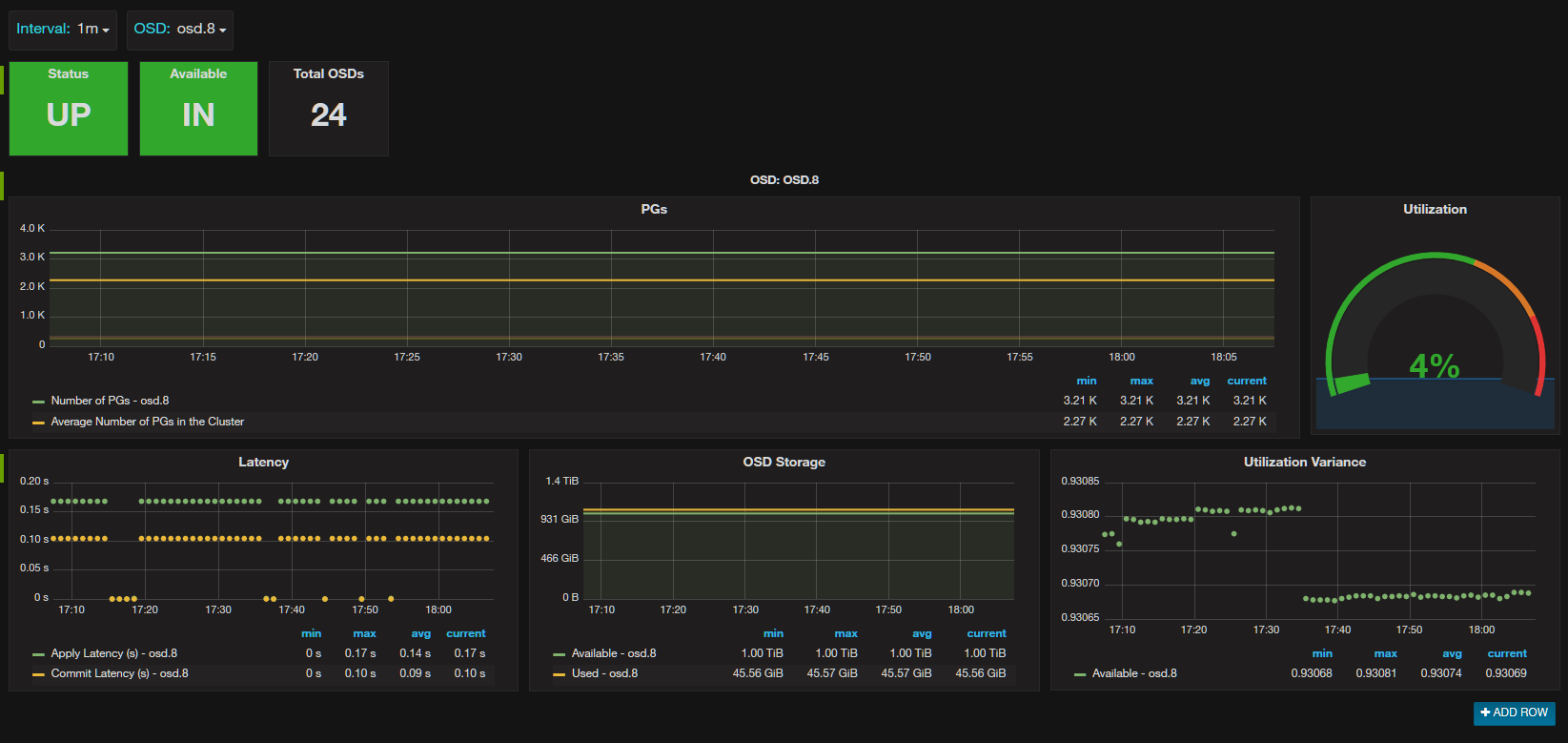Click the ADD ROW button
Image resolution: width=1568 pixels, height=743 pixels.
(1514, 712)
